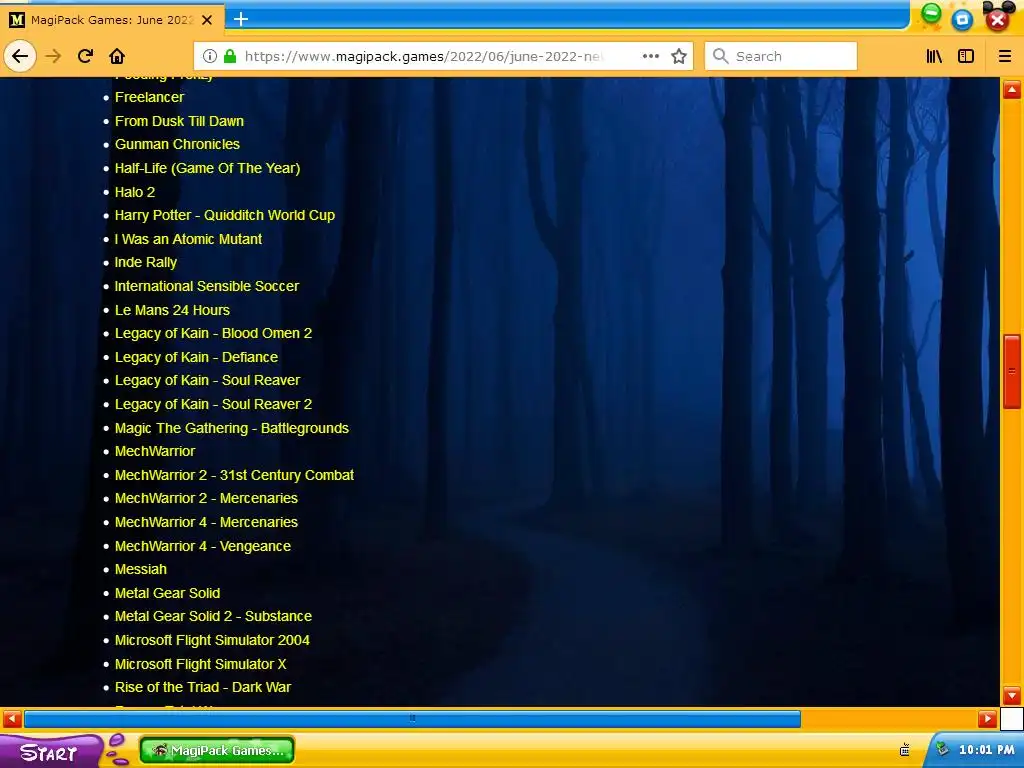1024x768 pixels.
Task: Open Legacy of Kain - Blood Omen 2
Action: click(214, 333)
